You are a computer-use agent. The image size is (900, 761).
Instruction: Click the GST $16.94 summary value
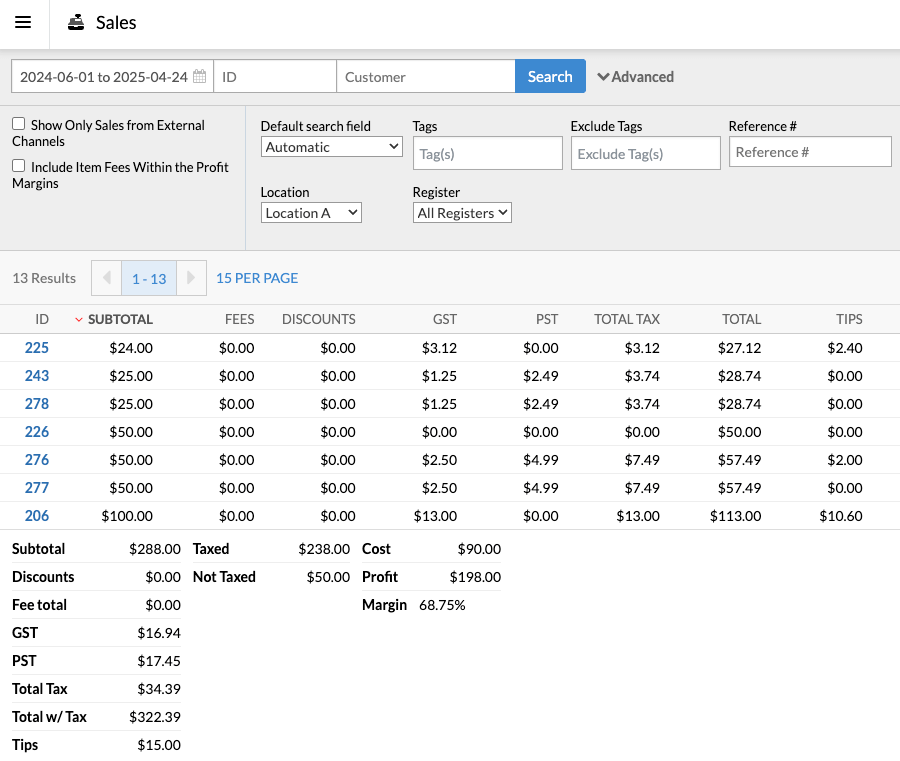(x=159, y=633)
